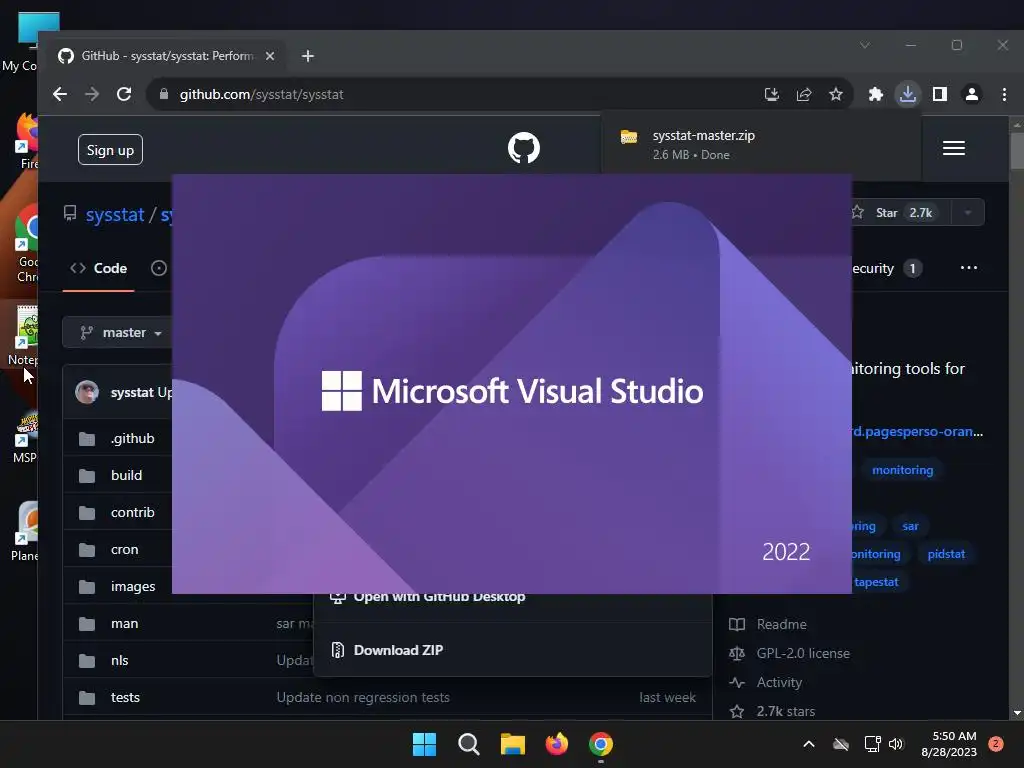Viewport: 1024px width, 768px height.
Task: Click the monitoring topic tag
Action: (903, 470)
